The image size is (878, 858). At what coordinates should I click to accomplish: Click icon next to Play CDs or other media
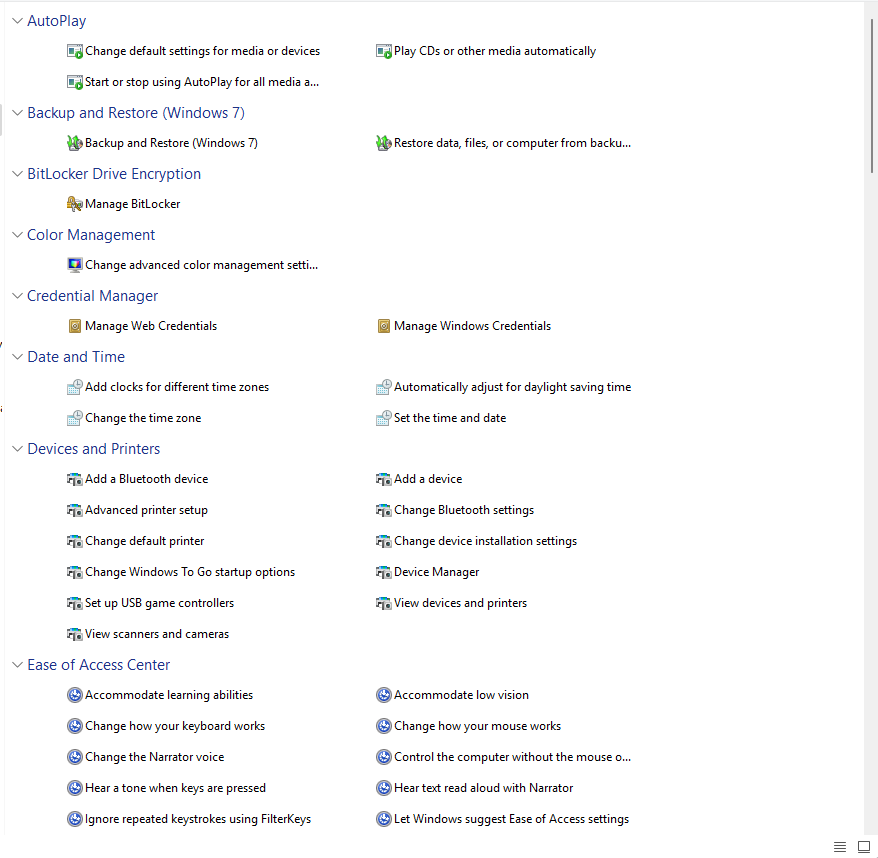pos(384,52)
